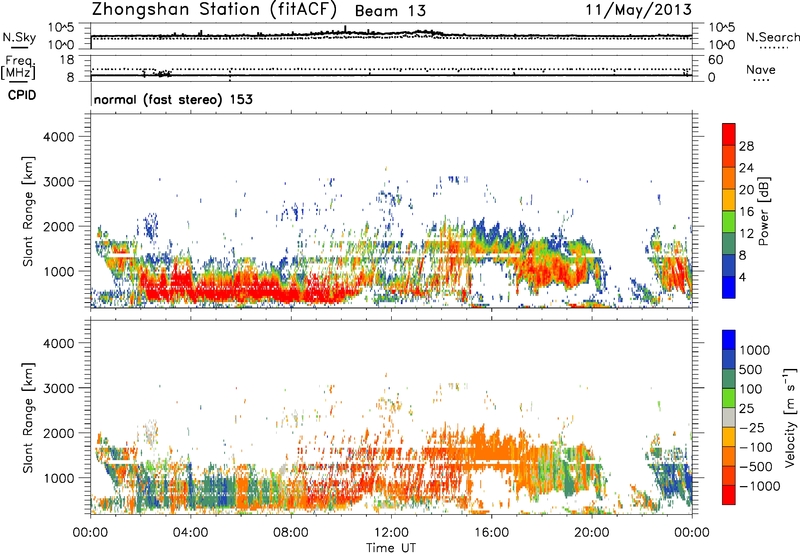Click the '2000' tick on velocity panel
This screenshot has width=800, height=554.
[x=59, y=433]
